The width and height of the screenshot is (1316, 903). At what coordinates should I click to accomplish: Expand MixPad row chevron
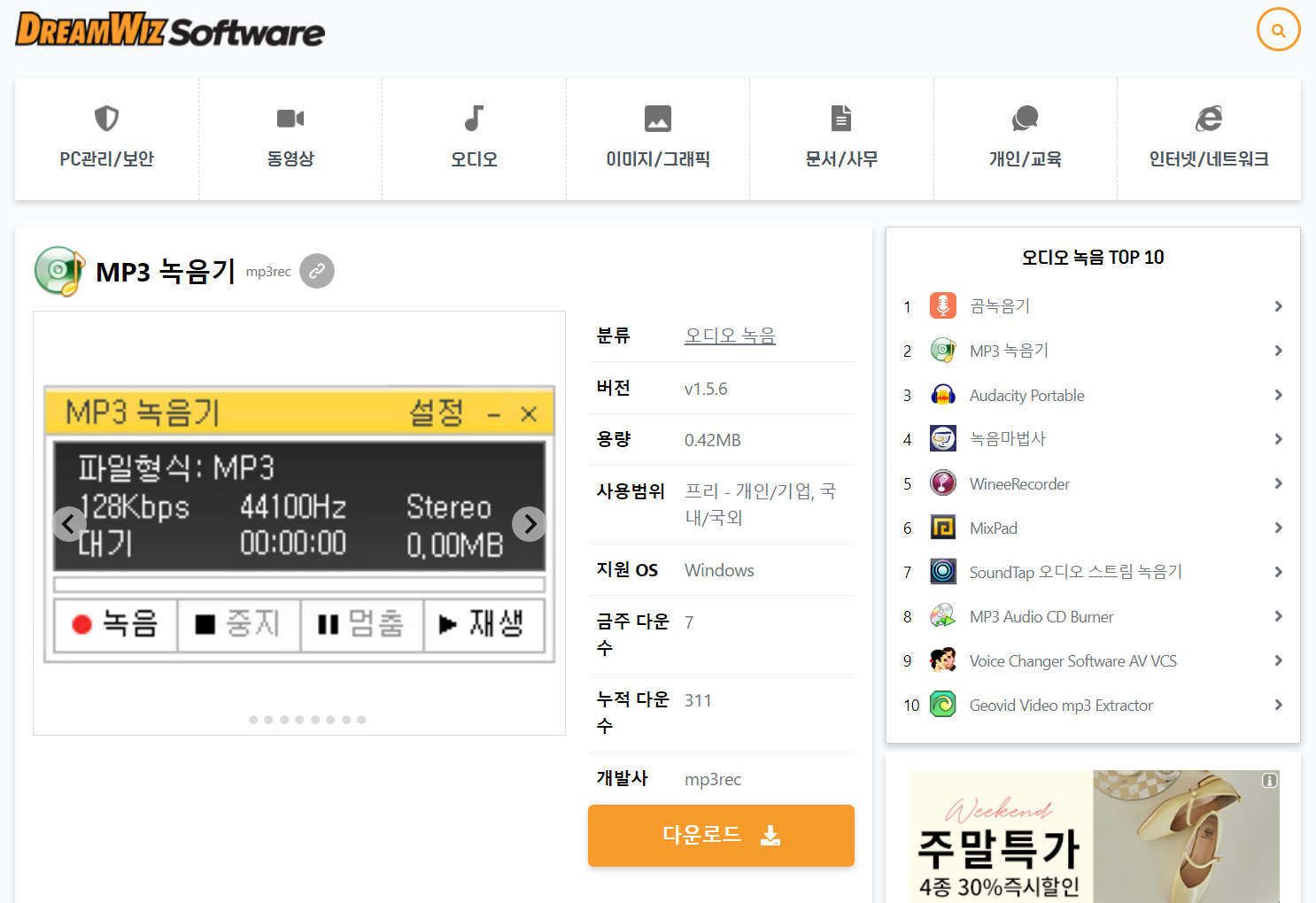[x=1278, y=528]
